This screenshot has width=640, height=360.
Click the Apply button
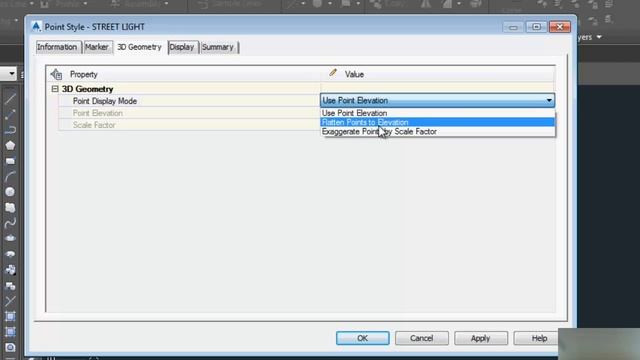click(480, 338)
